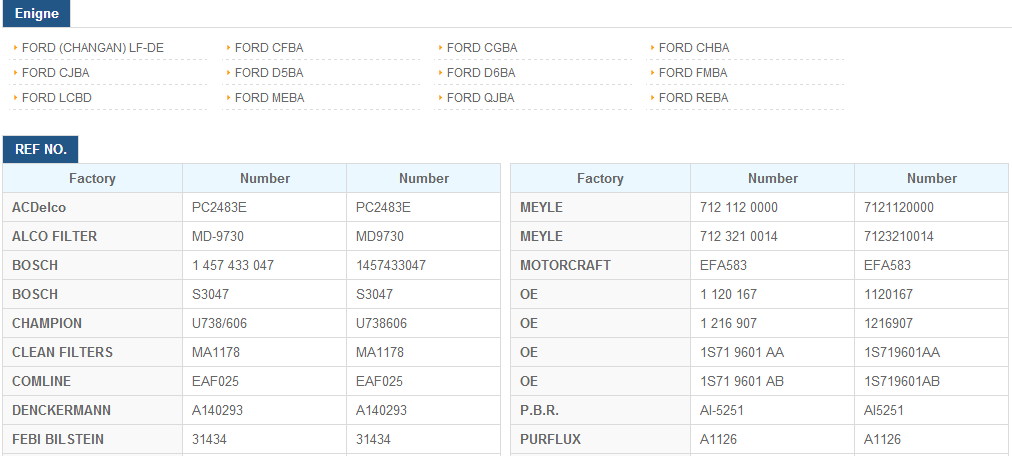Viewport: 1012px width, 456px height.
Task: Choose the FORD D5BA engine entry
Action: click(269, 73)
